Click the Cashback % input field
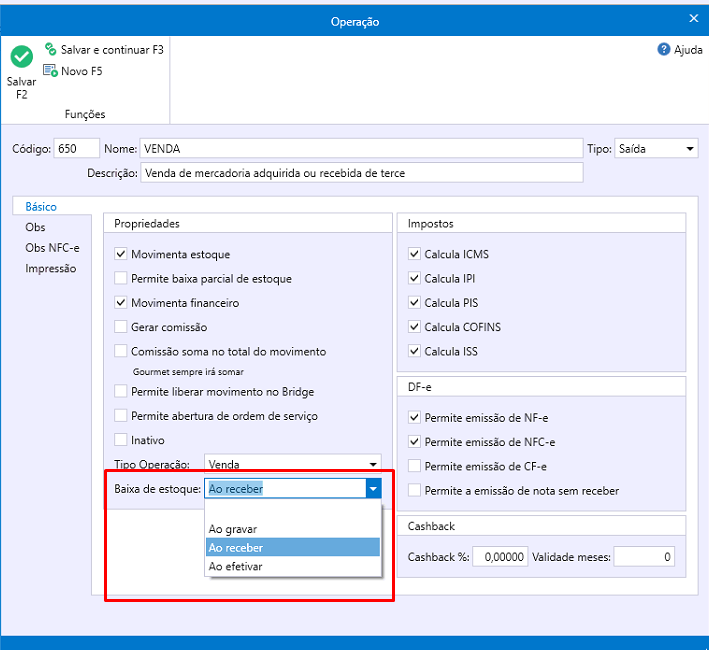Screen dimensions: 709x650 (500, 557)
